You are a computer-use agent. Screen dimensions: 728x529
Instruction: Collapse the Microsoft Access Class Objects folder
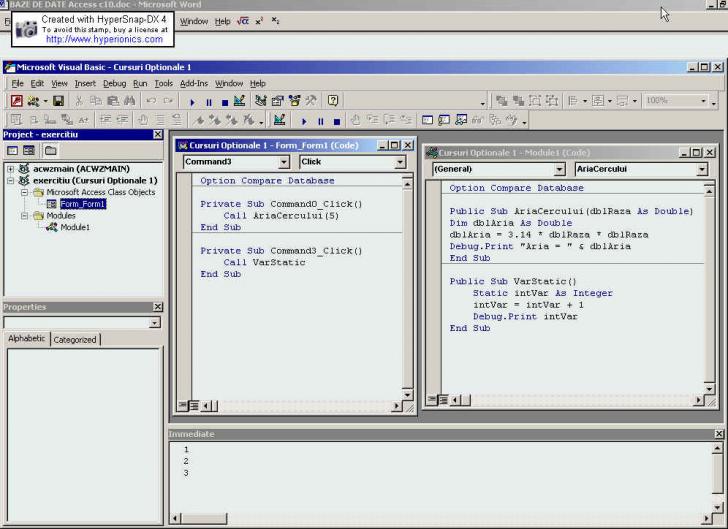click(x=24, y=192)
